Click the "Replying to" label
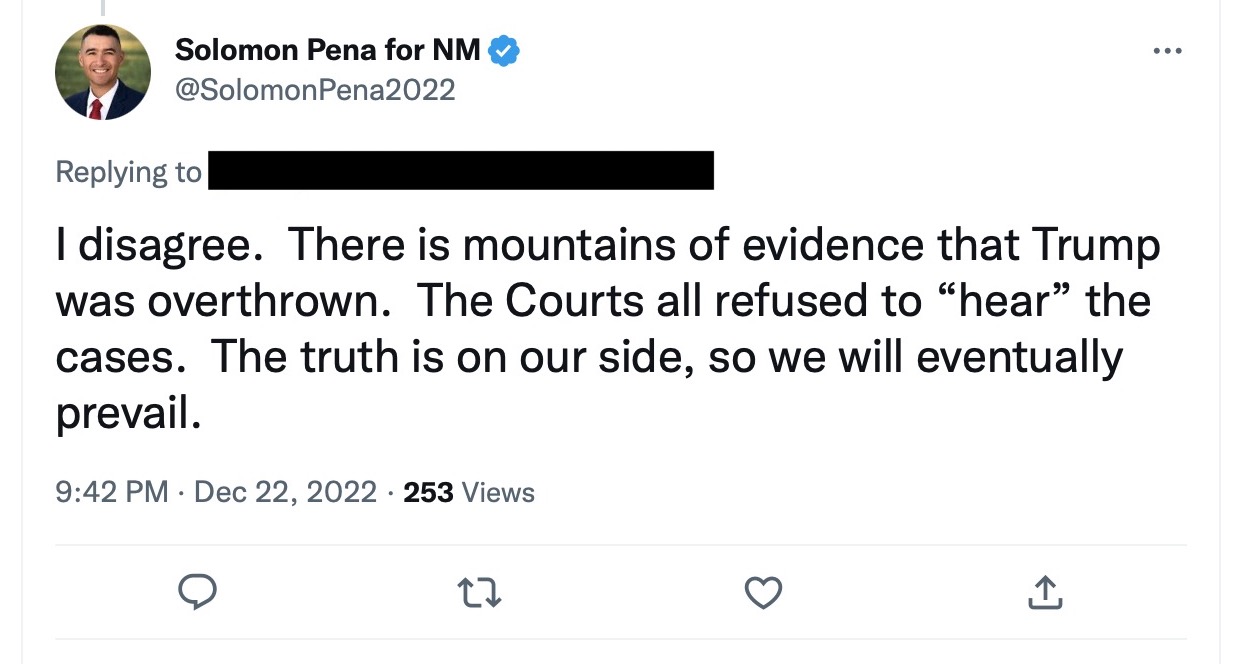This screenshot has width=1242, height=664. pyautogui.click(x=128, y=172)
